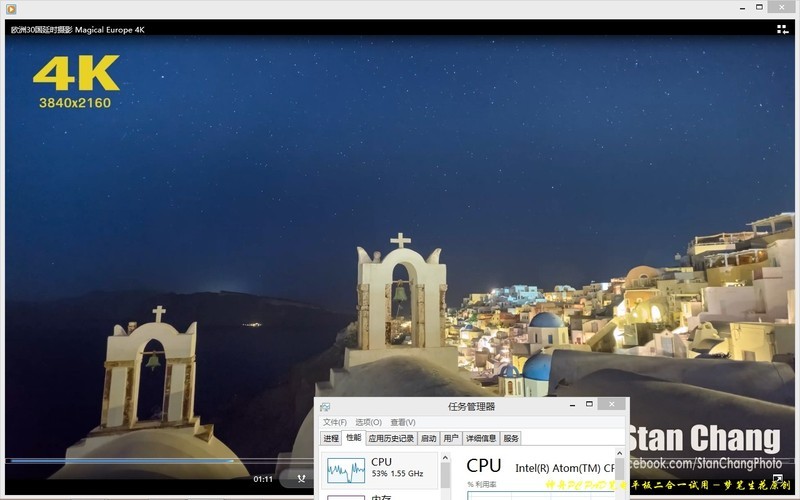The image size is (800, 500).
Task: Click the Intel(R) Atom(TM) CPU name text
Action: point(564,468)
